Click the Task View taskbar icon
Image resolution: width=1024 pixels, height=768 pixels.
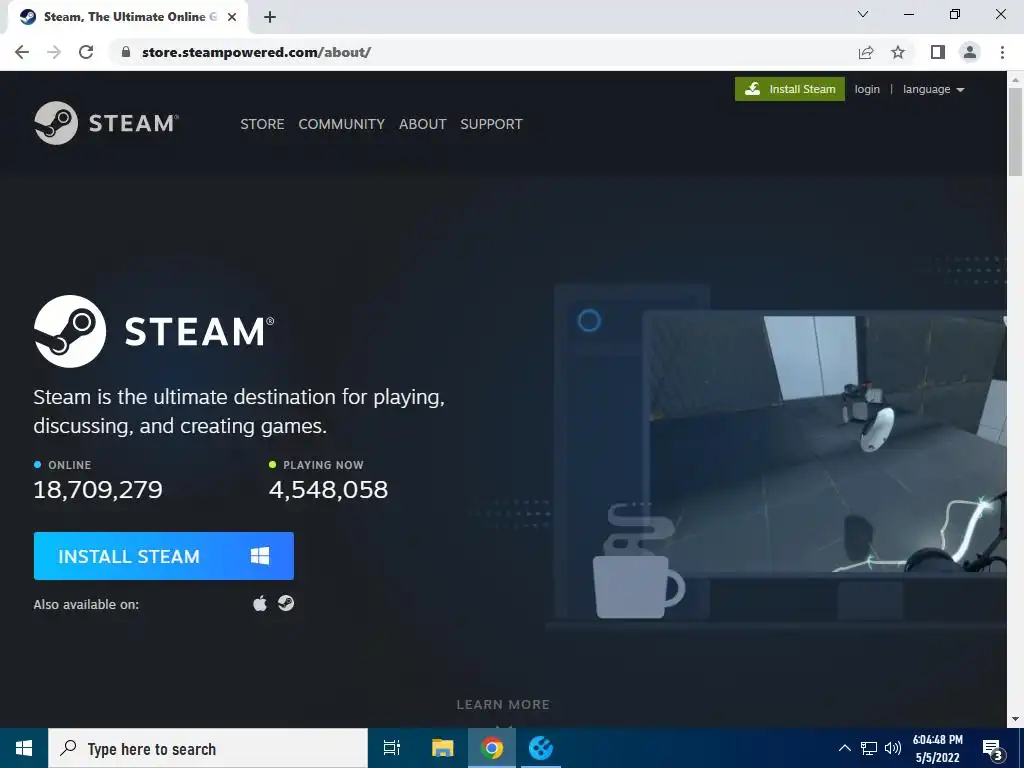pos(392,748)
